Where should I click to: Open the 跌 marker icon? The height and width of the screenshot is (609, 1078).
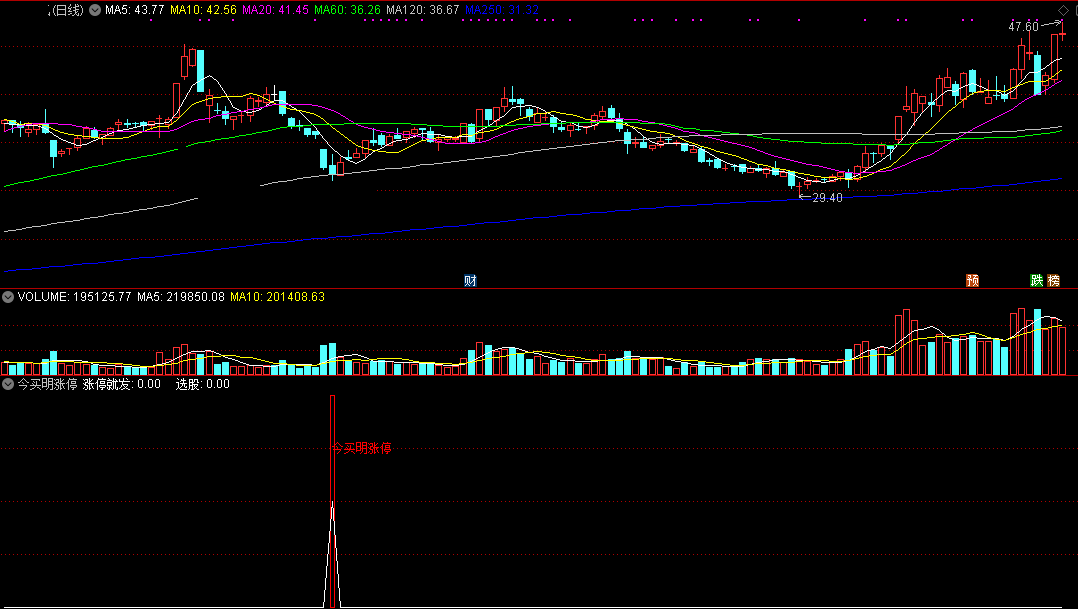pos(1036,280)
